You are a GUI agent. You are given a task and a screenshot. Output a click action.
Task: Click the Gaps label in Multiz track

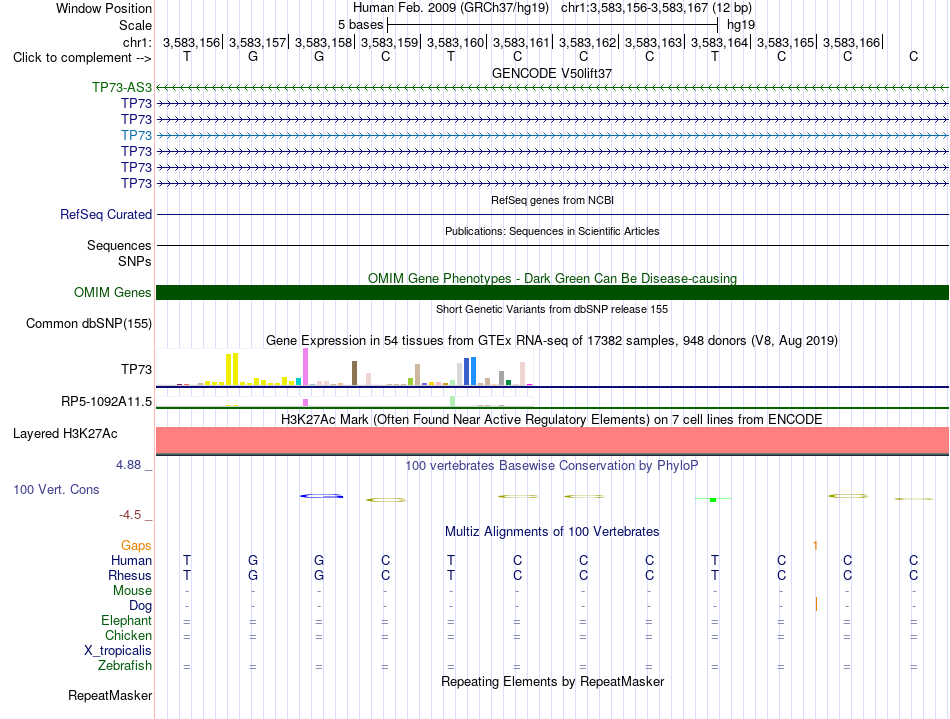coord(136,546)
